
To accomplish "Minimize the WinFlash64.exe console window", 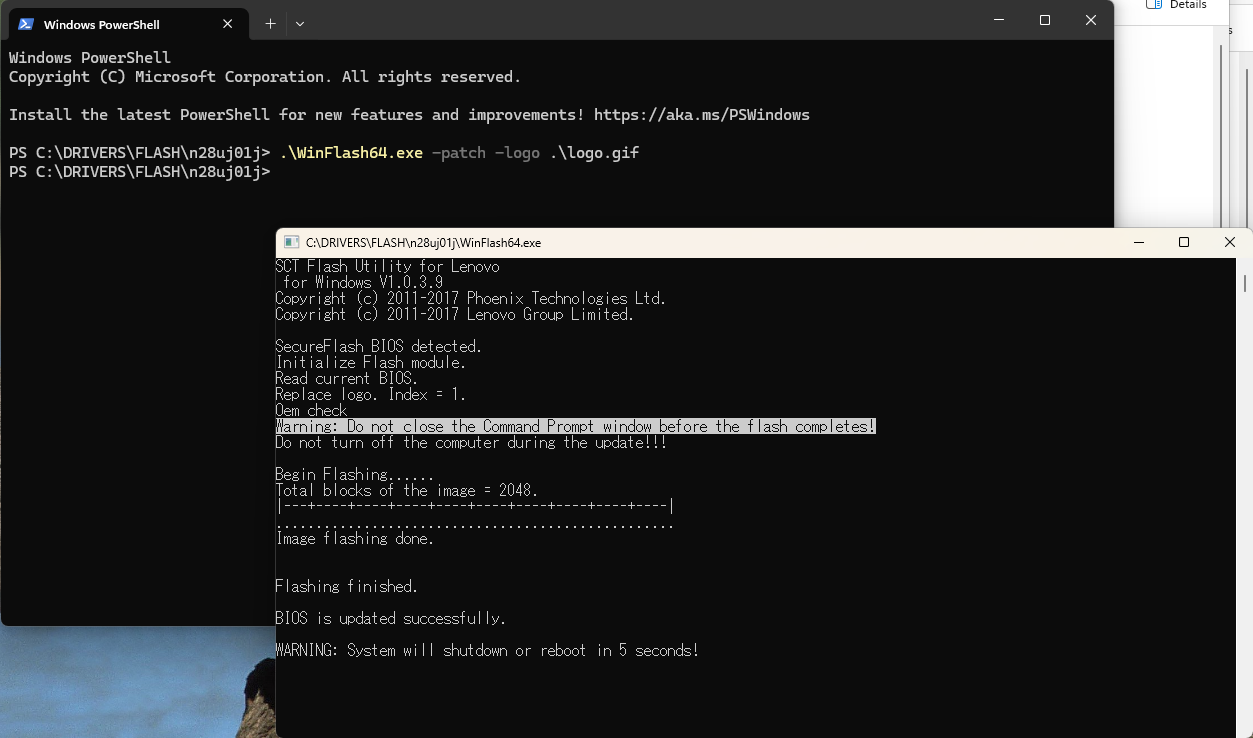I will click(x=1138, y=242).
